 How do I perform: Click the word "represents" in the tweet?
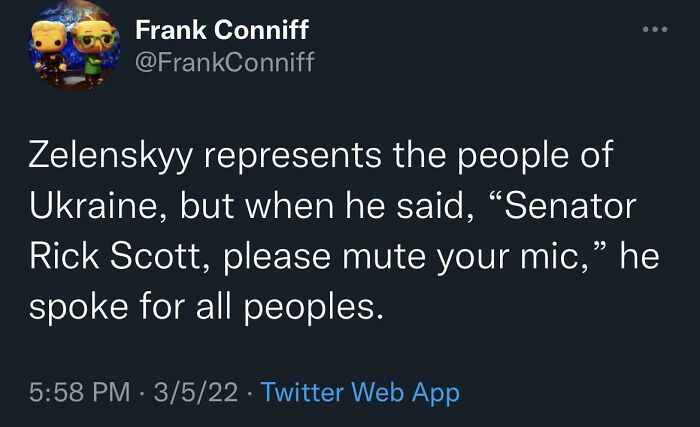point(281,159)
